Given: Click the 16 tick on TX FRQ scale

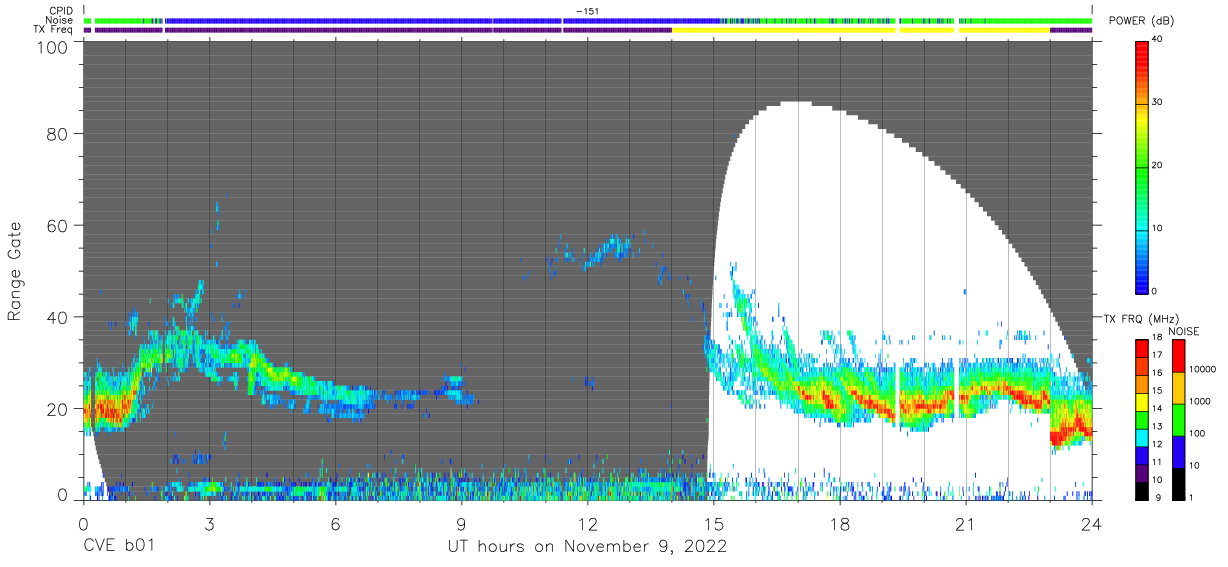Looking at the screenshot, I should [x=1157, y=373].
